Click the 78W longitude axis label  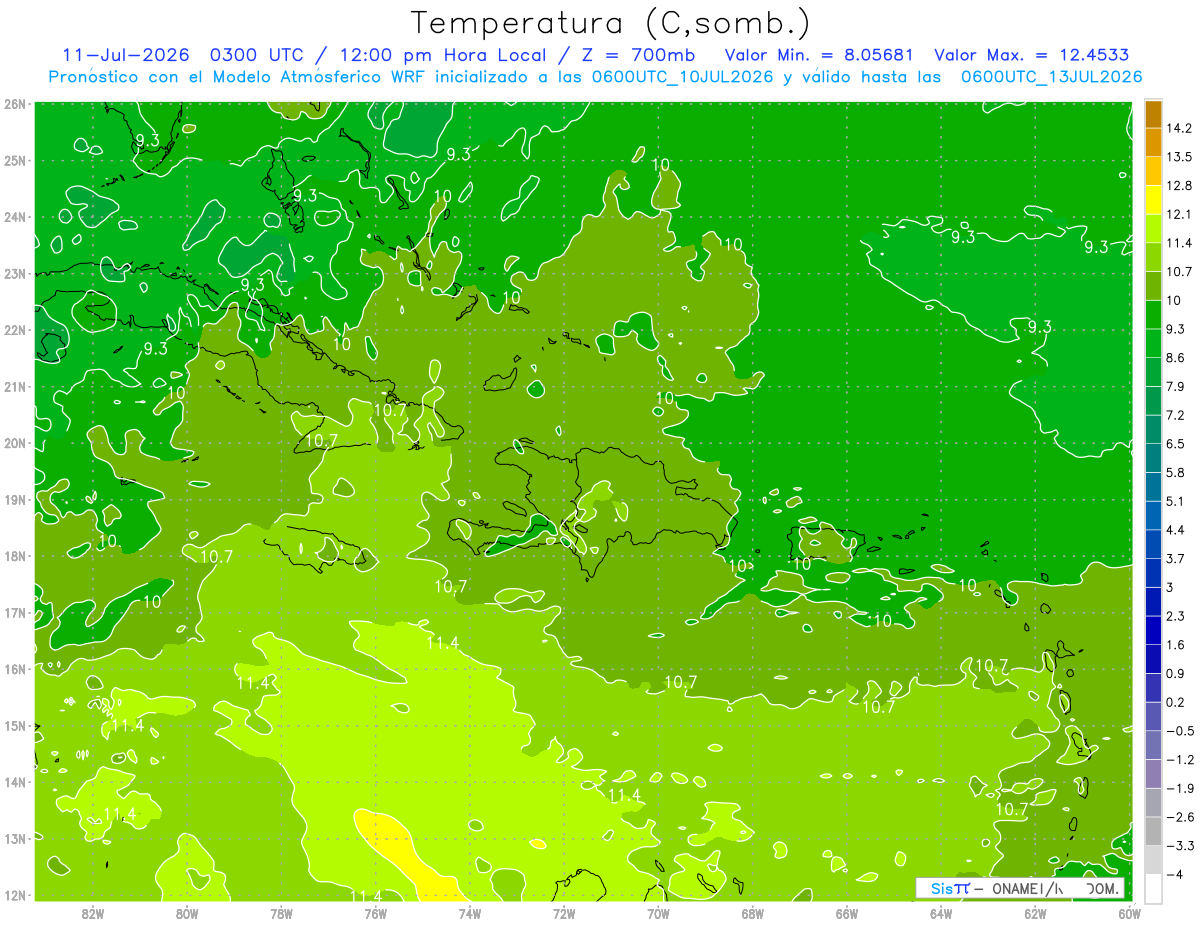click(281, 913)
